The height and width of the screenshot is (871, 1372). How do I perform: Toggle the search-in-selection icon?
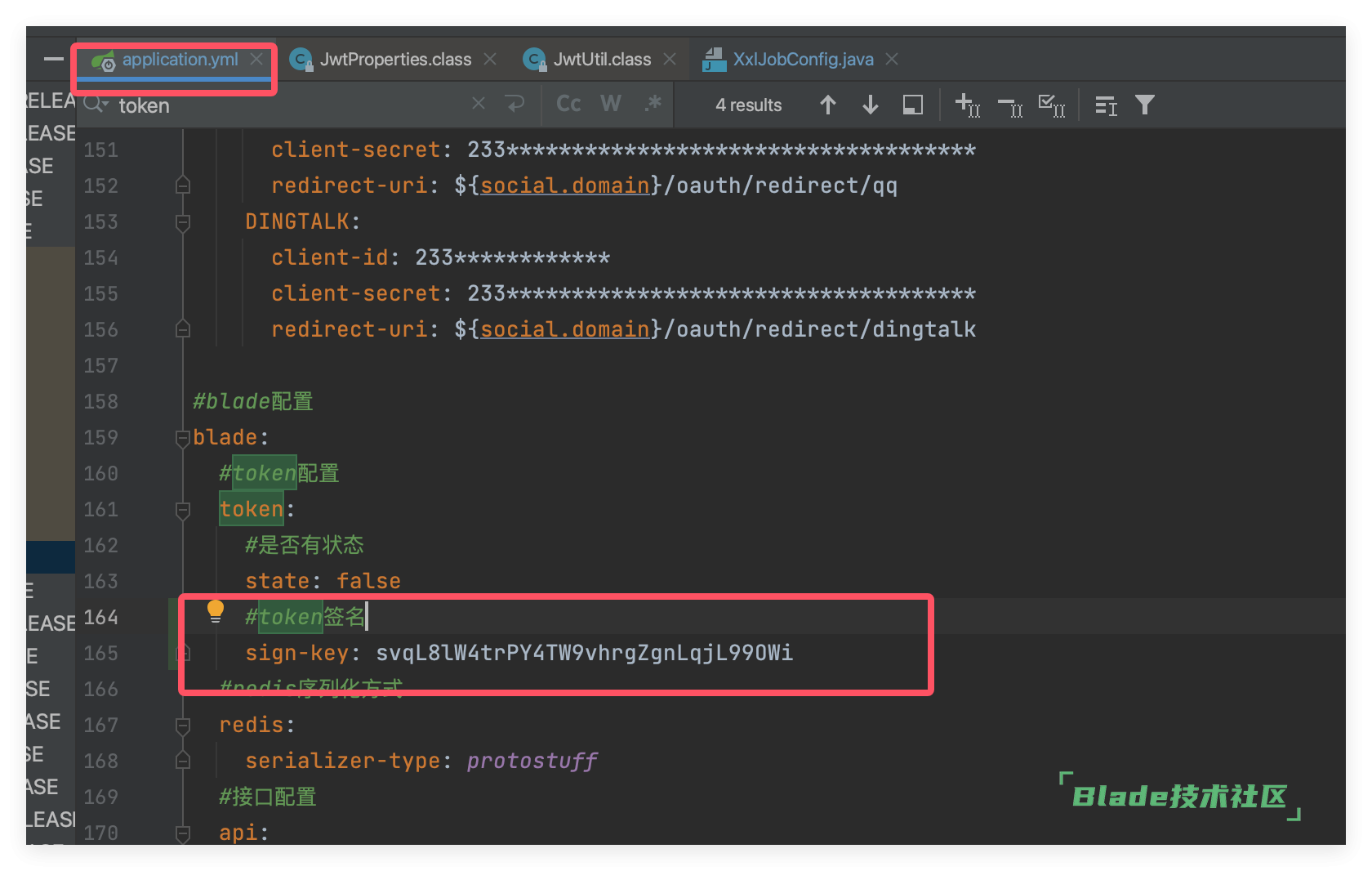(913, 105)
